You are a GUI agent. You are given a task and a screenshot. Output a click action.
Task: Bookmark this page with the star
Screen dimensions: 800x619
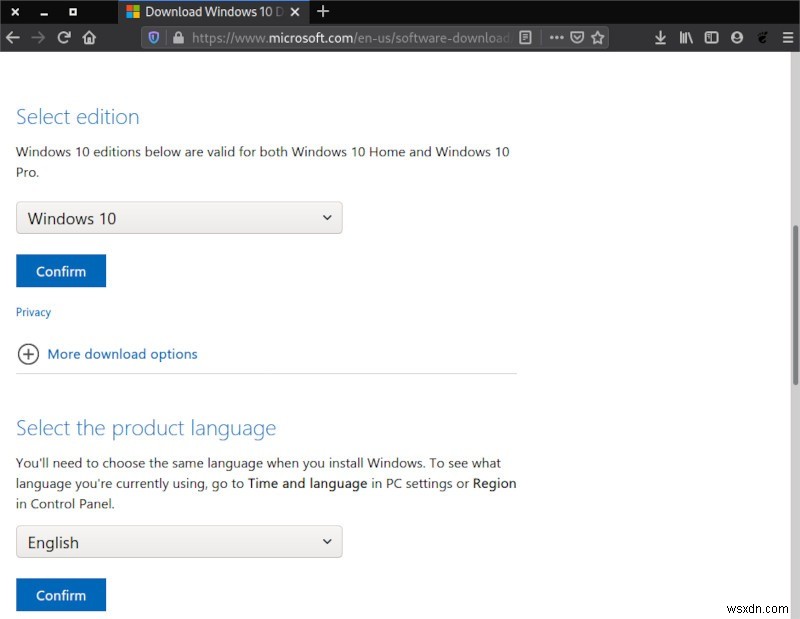597,37
